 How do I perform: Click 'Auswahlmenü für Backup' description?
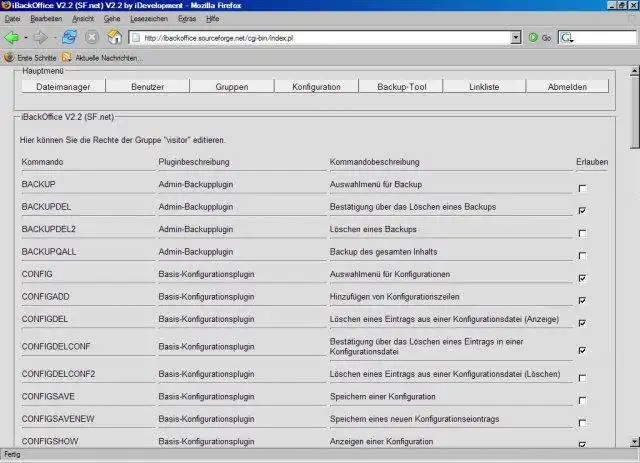click(x=376, y=184)
